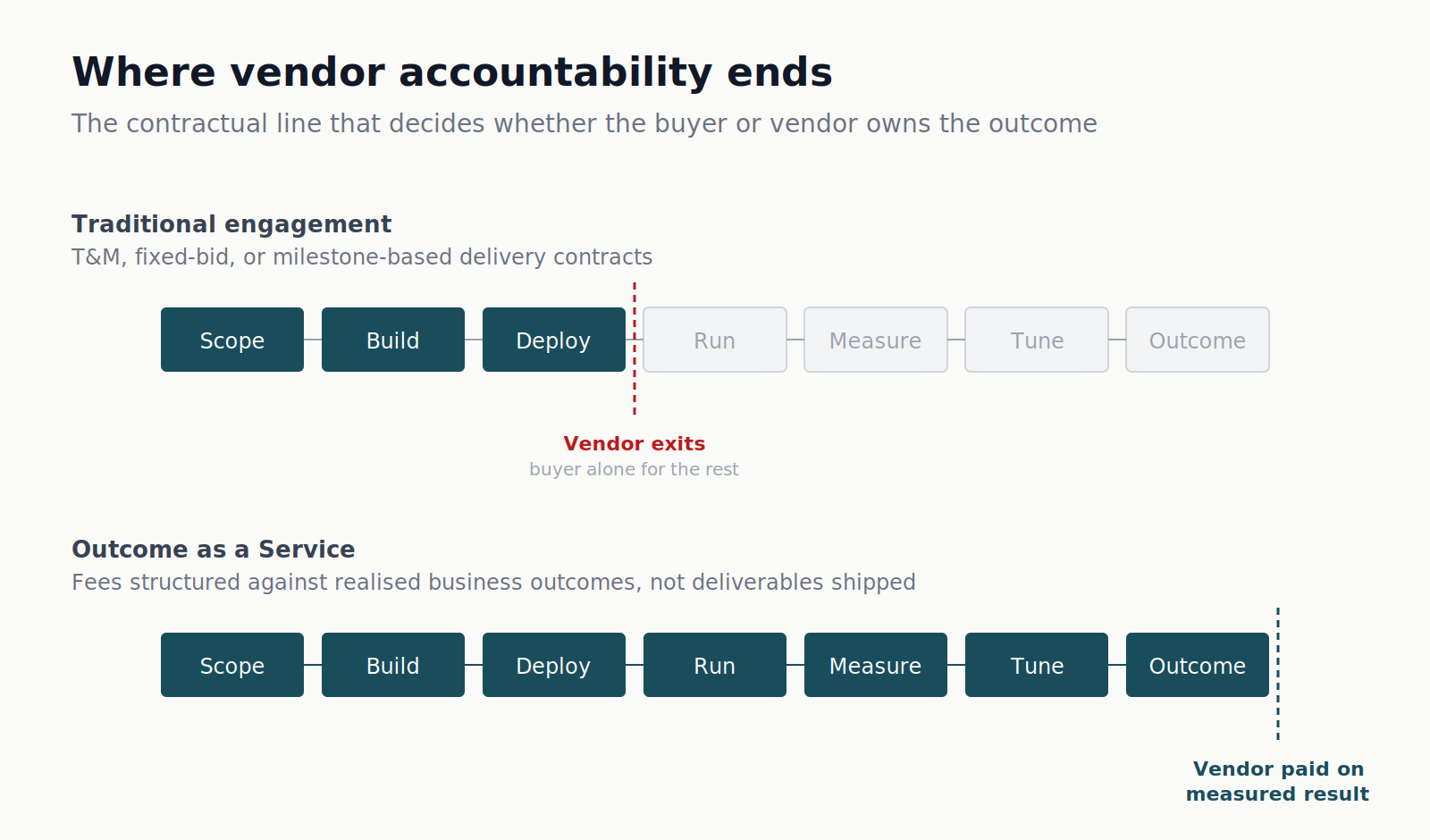Screen dimensions: 1430x840
Task: Click the Traditional engagement heading
Action: (x=231, y=224)
